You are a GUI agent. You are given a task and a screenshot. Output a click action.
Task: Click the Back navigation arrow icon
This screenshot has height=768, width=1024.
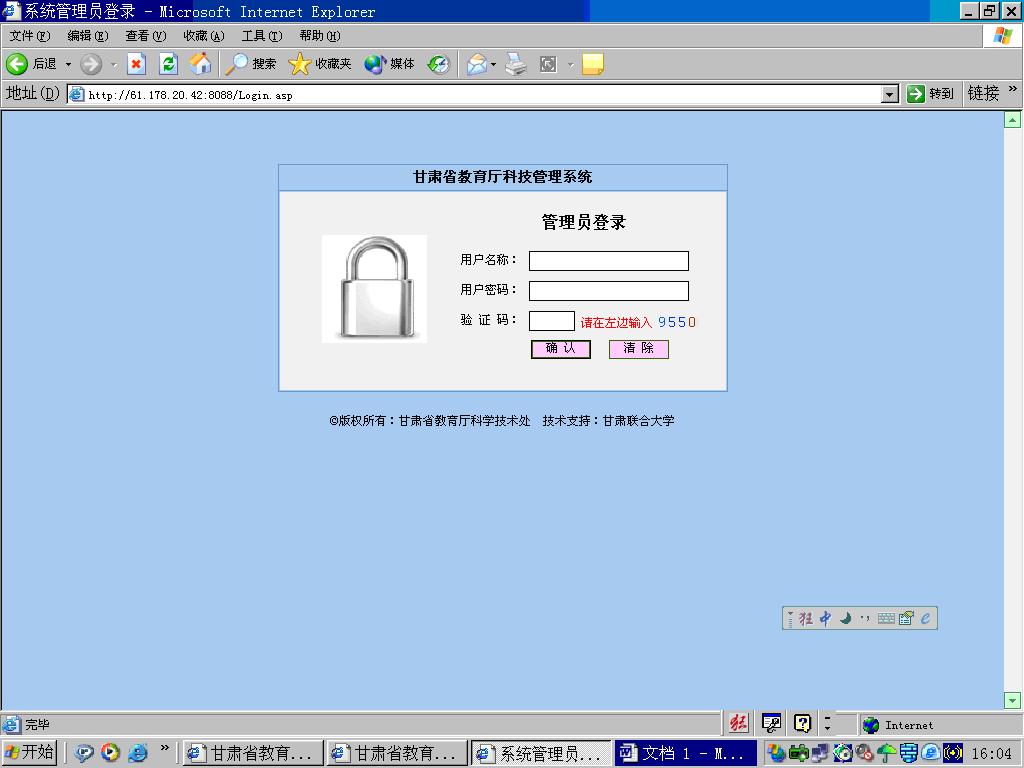click(x=17, y=64)
